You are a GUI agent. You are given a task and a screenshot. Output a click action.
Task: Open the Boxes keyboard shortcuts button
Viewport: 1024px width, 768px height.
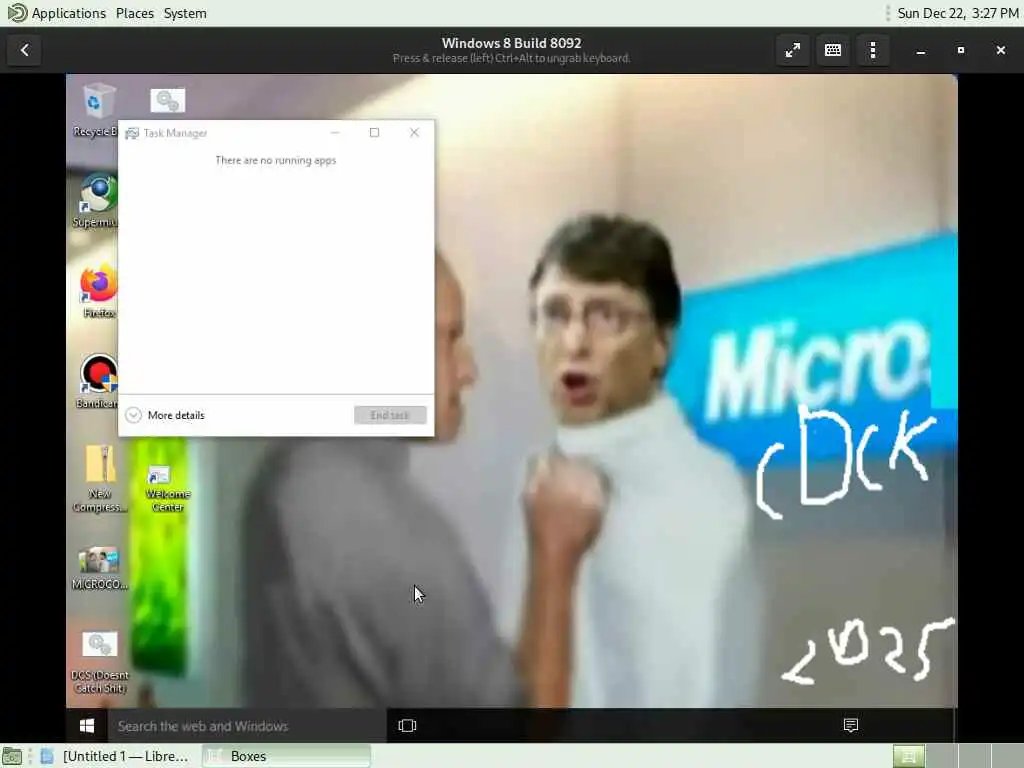(x=833, y=50)
